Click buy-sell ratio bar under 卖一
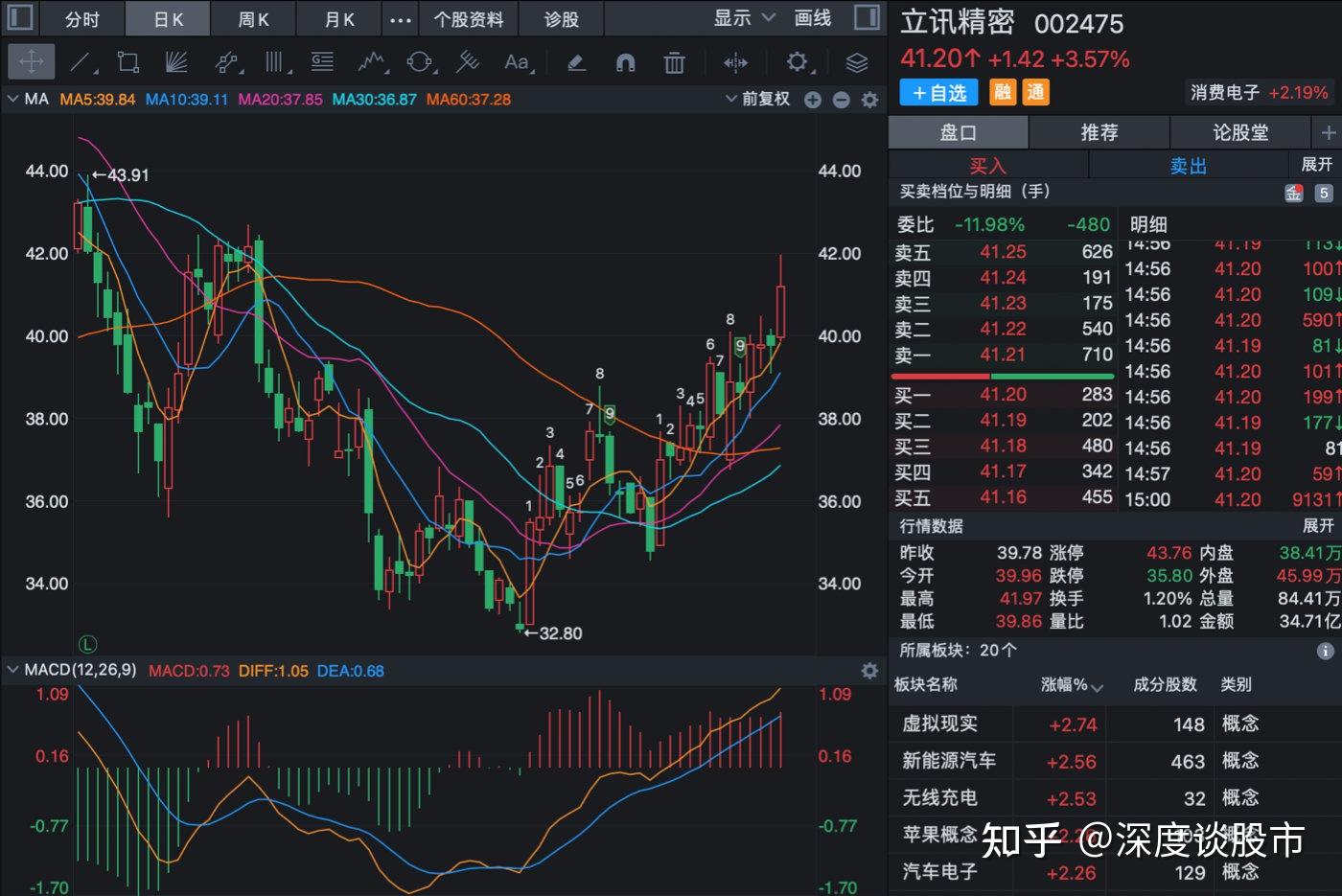Image resolution: width=1342 pixels, height=896 pixels. (x=1003, y=376)
